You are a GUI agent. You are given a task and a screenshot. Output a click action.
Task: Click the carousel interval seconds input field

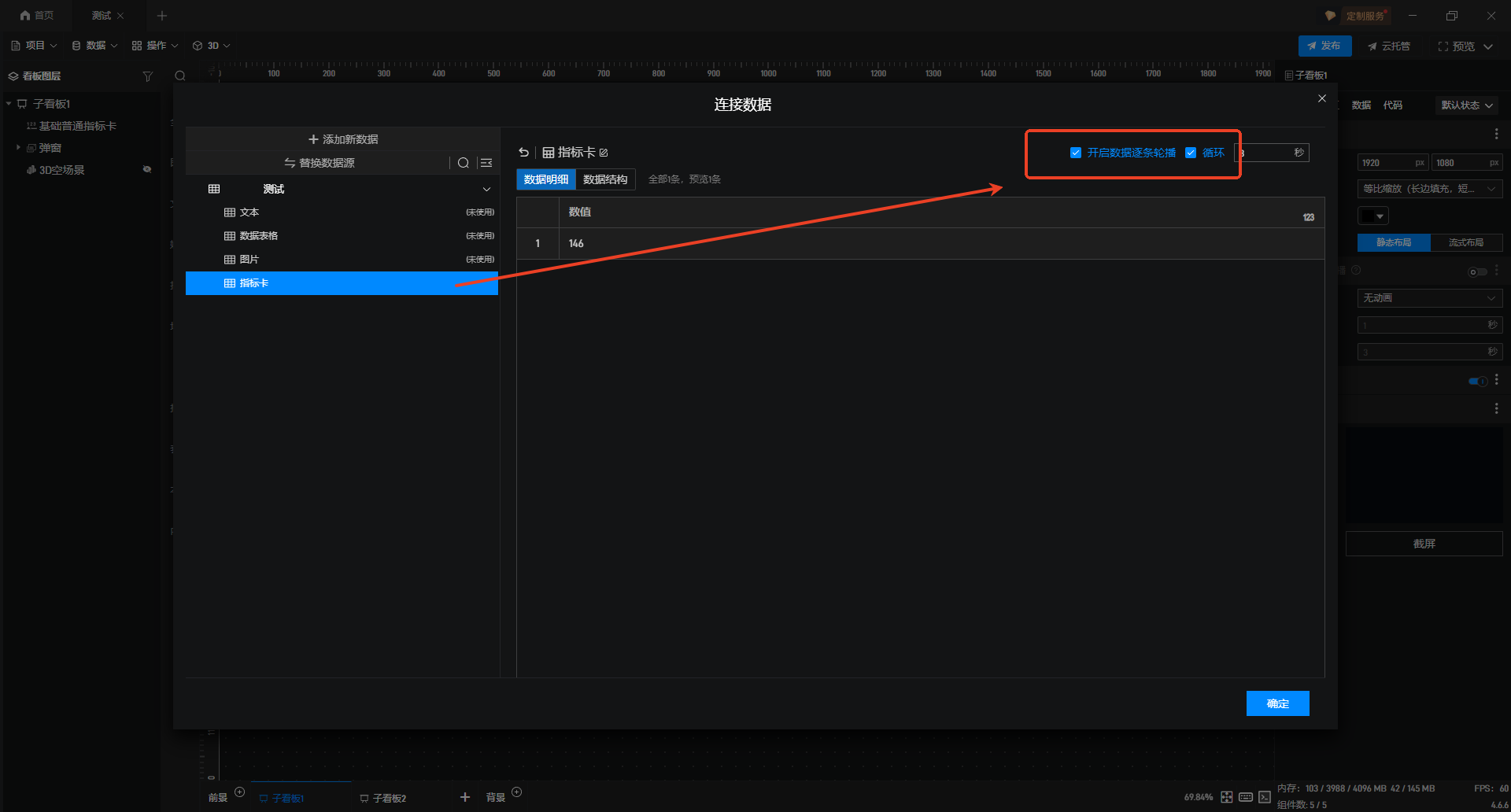point(1267,153)
